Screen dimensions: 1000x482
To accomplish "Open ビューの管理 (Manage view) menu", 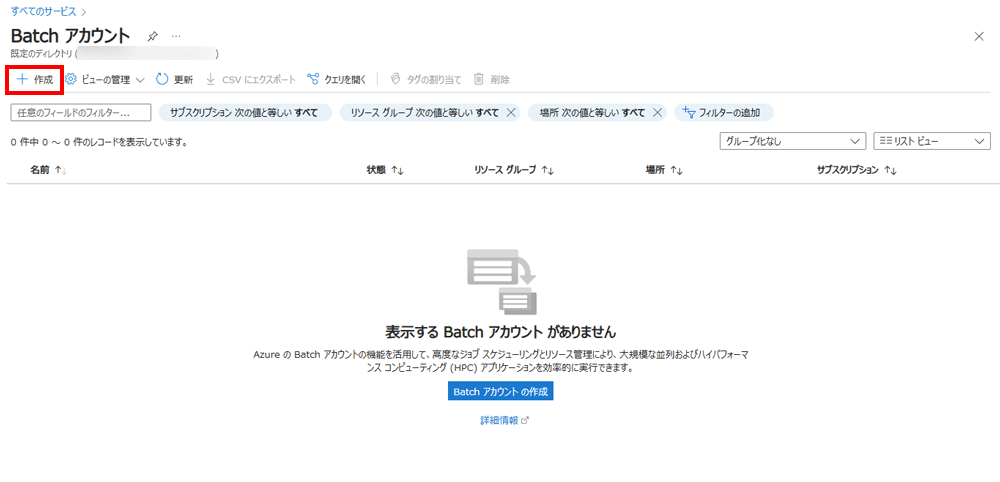I will tap(105, 80).
